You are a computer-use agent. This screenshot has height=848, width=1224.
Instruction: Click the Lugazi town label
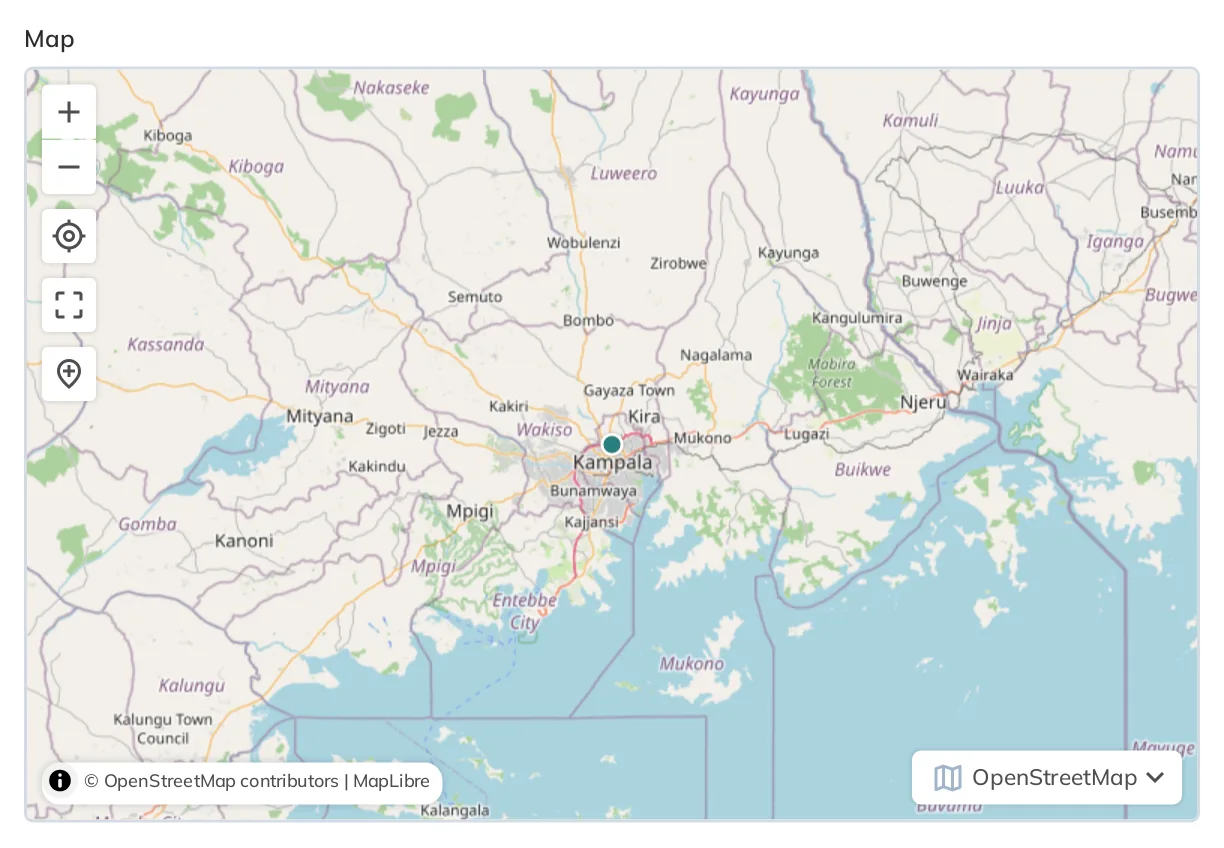807,434
